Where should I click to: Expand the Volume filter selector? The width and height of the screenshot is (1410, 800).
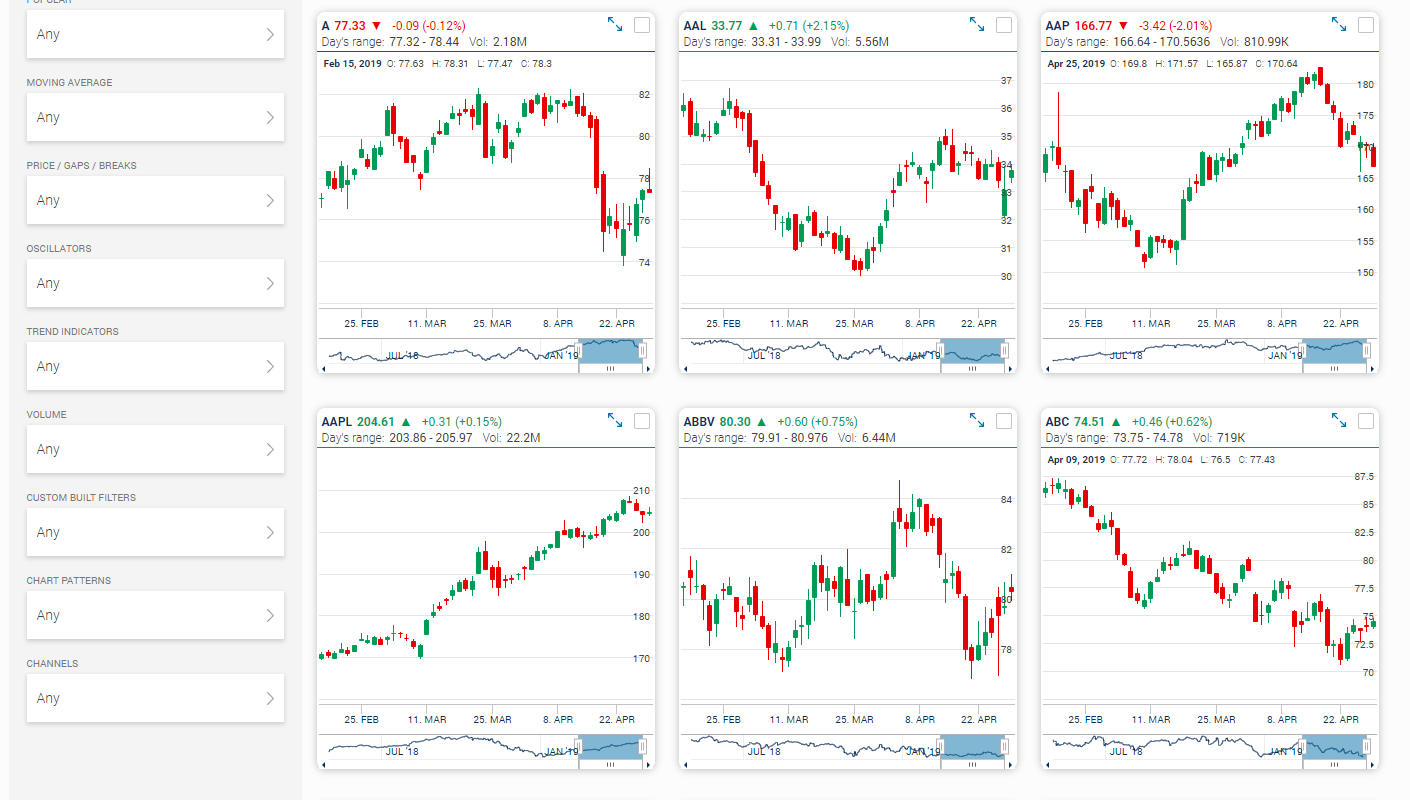point(155,449)
